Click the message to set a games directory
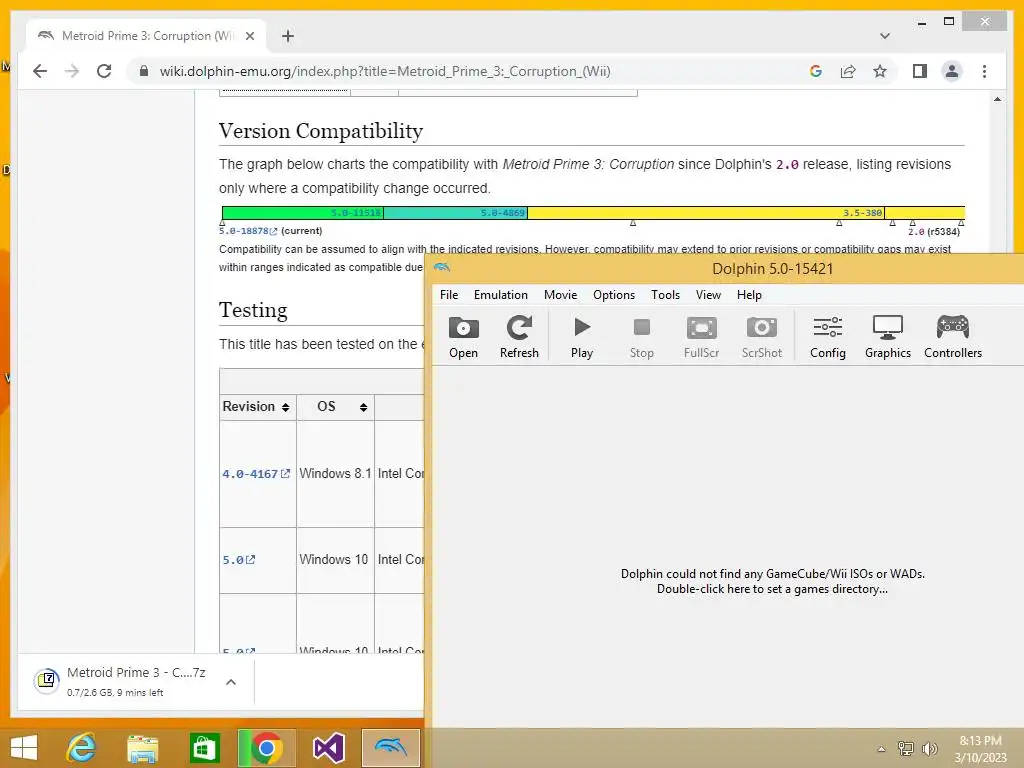This screenshot has width=1024, height=768. [773, 581]
